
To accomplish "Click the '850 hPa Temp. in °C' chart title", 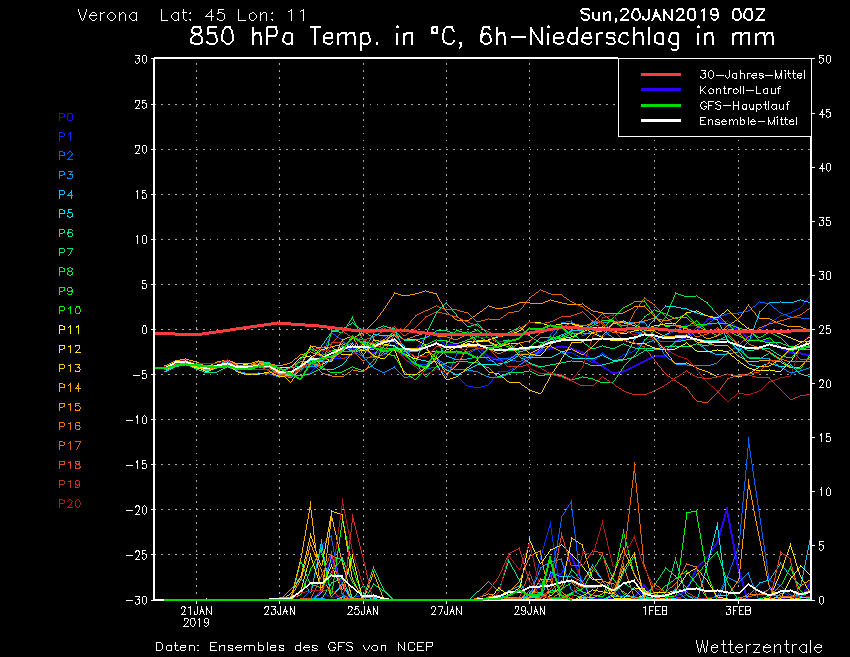I will (x=323, y=37).
